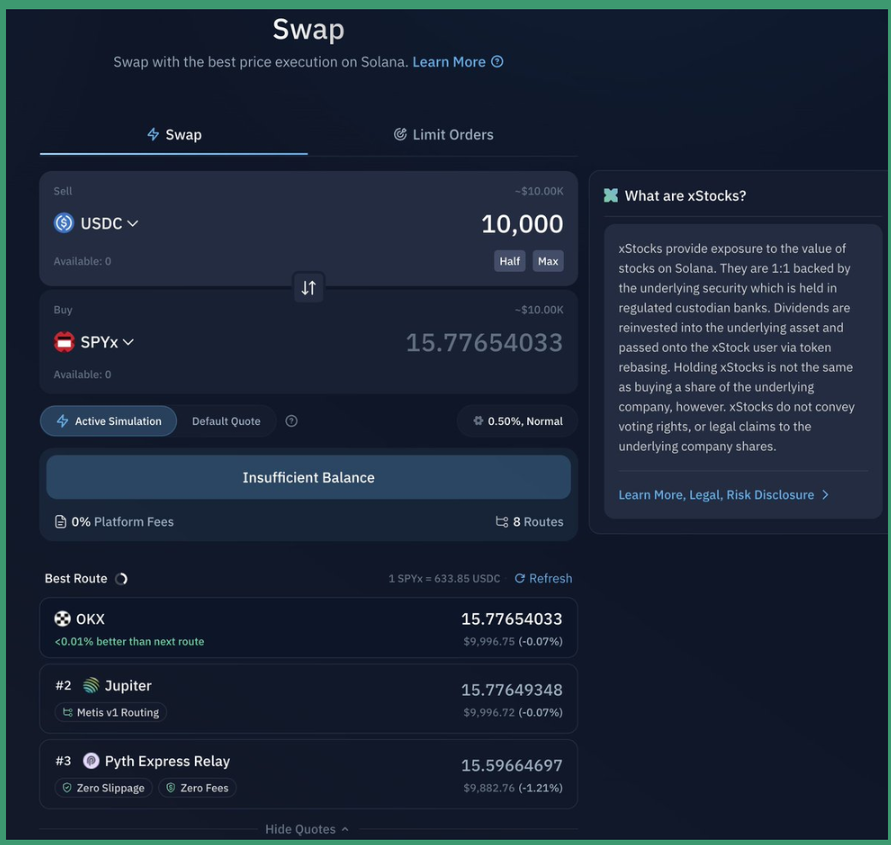This screenshot has width=891, height=845.
Task: Collapse the list with Hide Quotes
Action: coord(307,829)
